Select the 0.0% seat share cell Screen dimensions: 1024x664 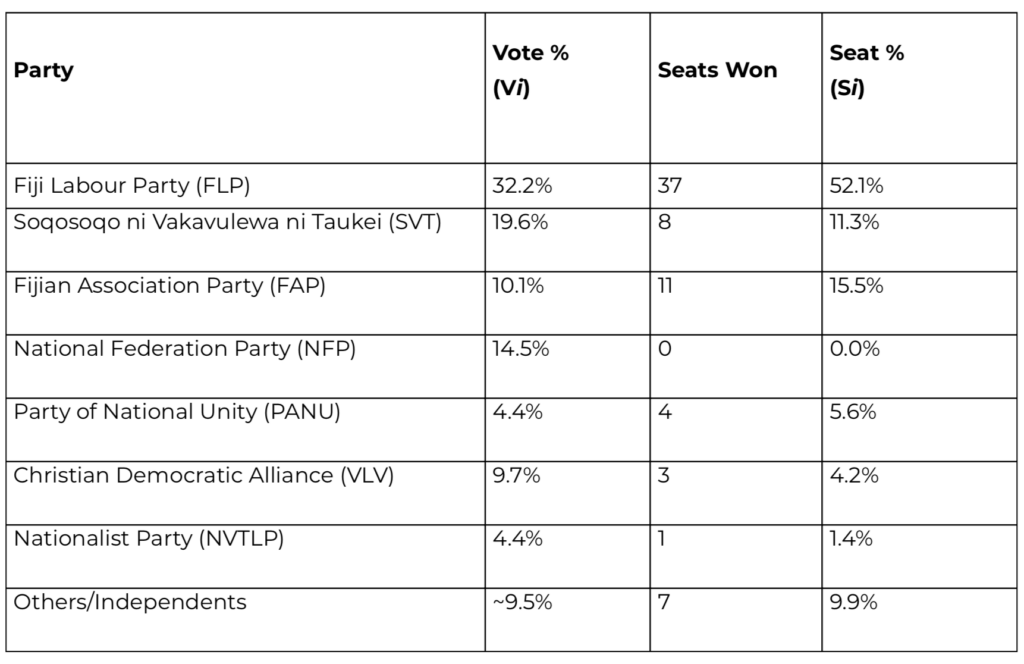pos(857,349)
